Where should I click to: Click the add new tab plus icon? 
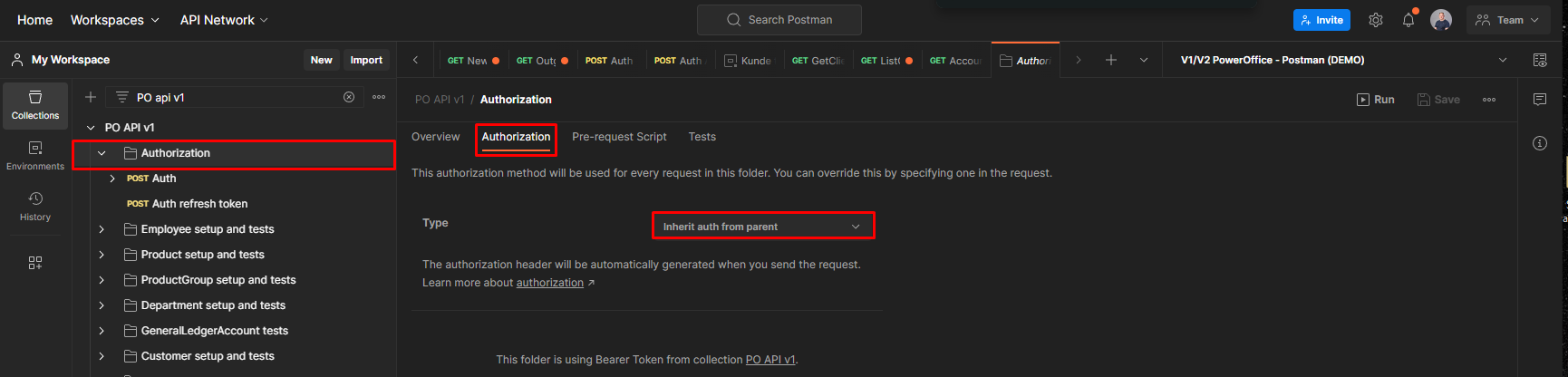[x=1110, y=60]
